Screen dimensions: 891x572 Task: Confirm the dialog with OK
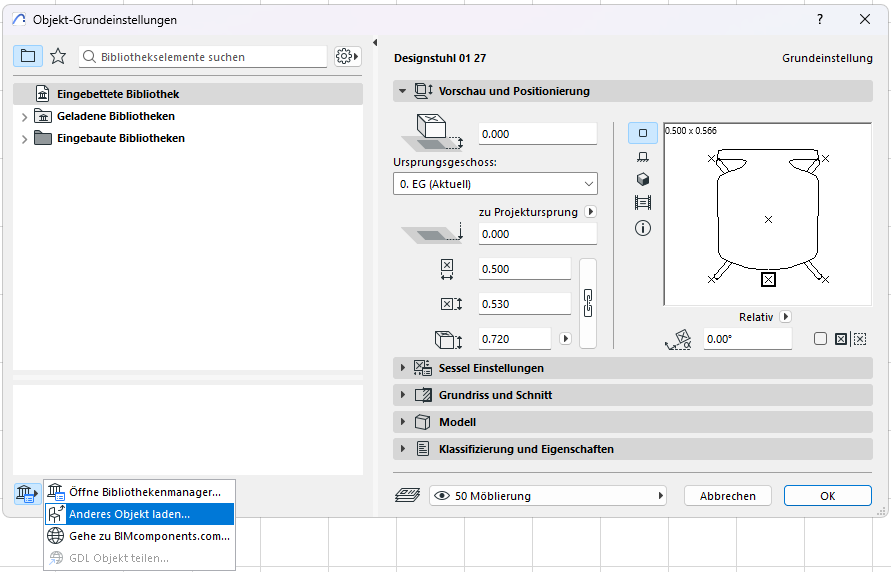click(x=827, y=496)
